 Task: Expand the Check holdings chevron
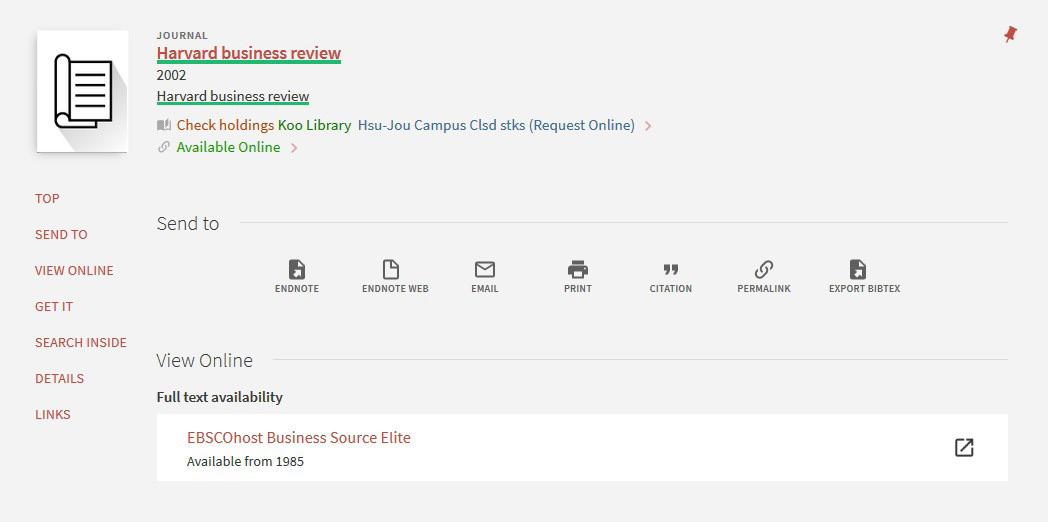click(648, 126)
